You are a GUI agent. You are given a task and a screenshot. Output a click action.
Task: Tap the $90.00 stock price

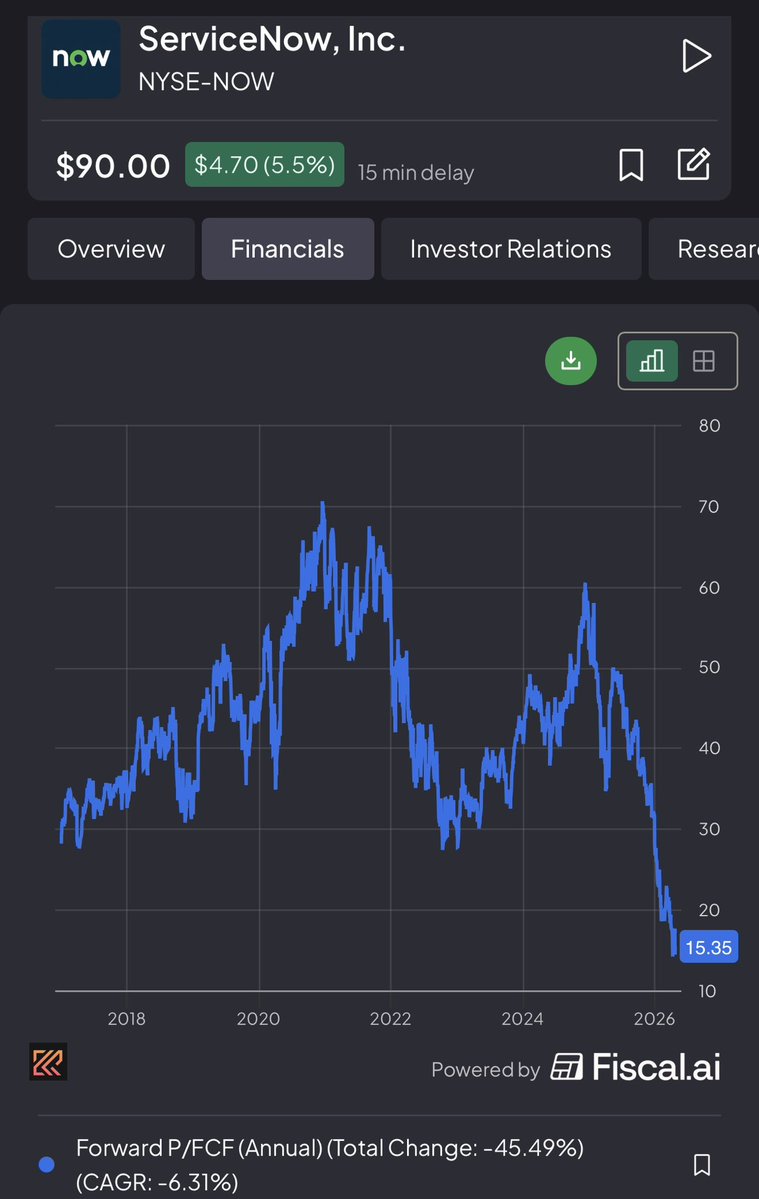coord(113,166)
